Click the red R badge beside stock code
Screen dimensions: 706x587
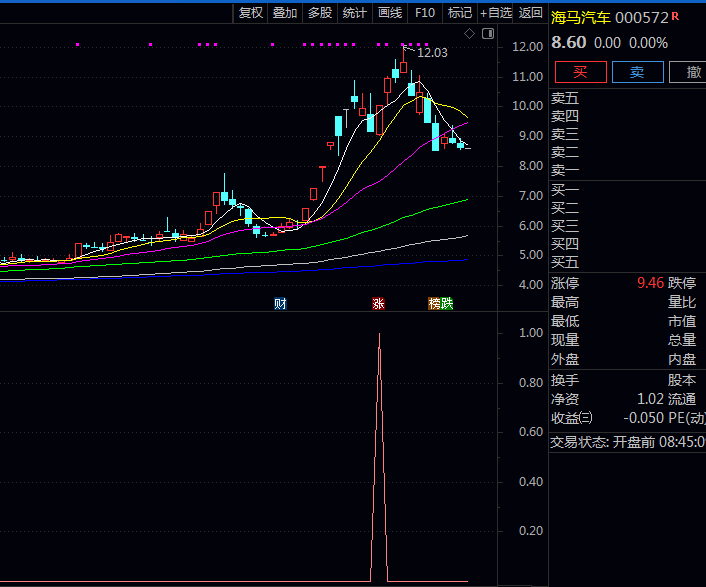click(x=675, y=16)
